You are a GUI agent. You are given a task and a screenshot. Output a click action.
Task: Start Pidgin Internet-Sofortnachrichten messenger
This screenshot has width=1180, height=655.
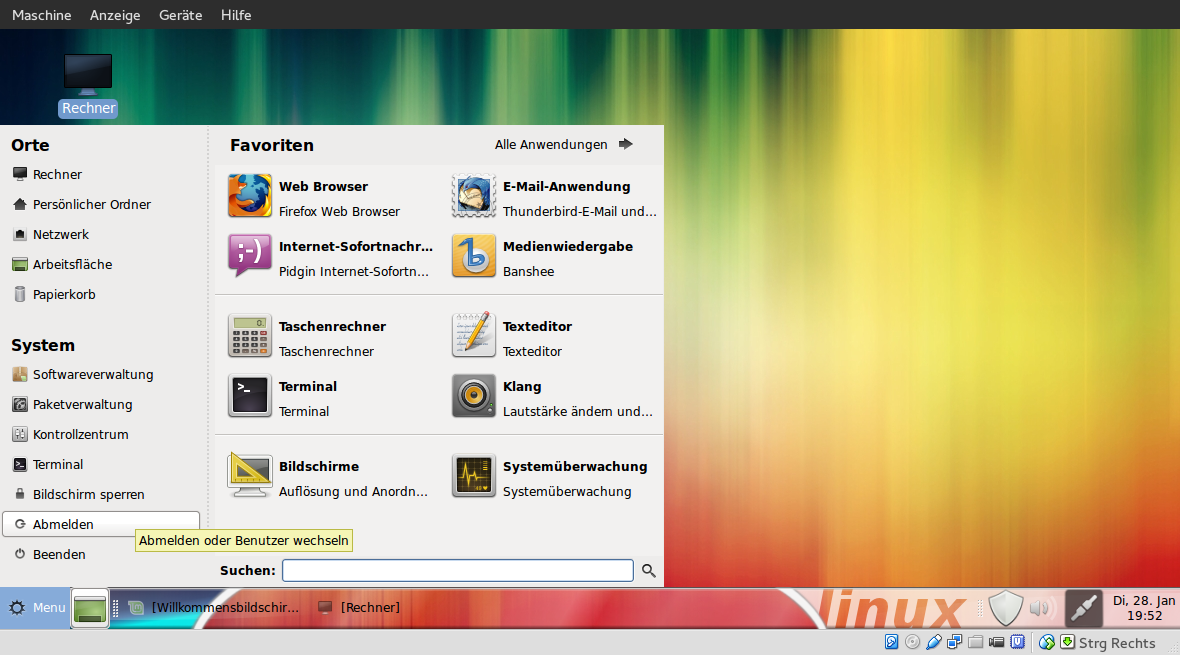[x=250, y=256]
